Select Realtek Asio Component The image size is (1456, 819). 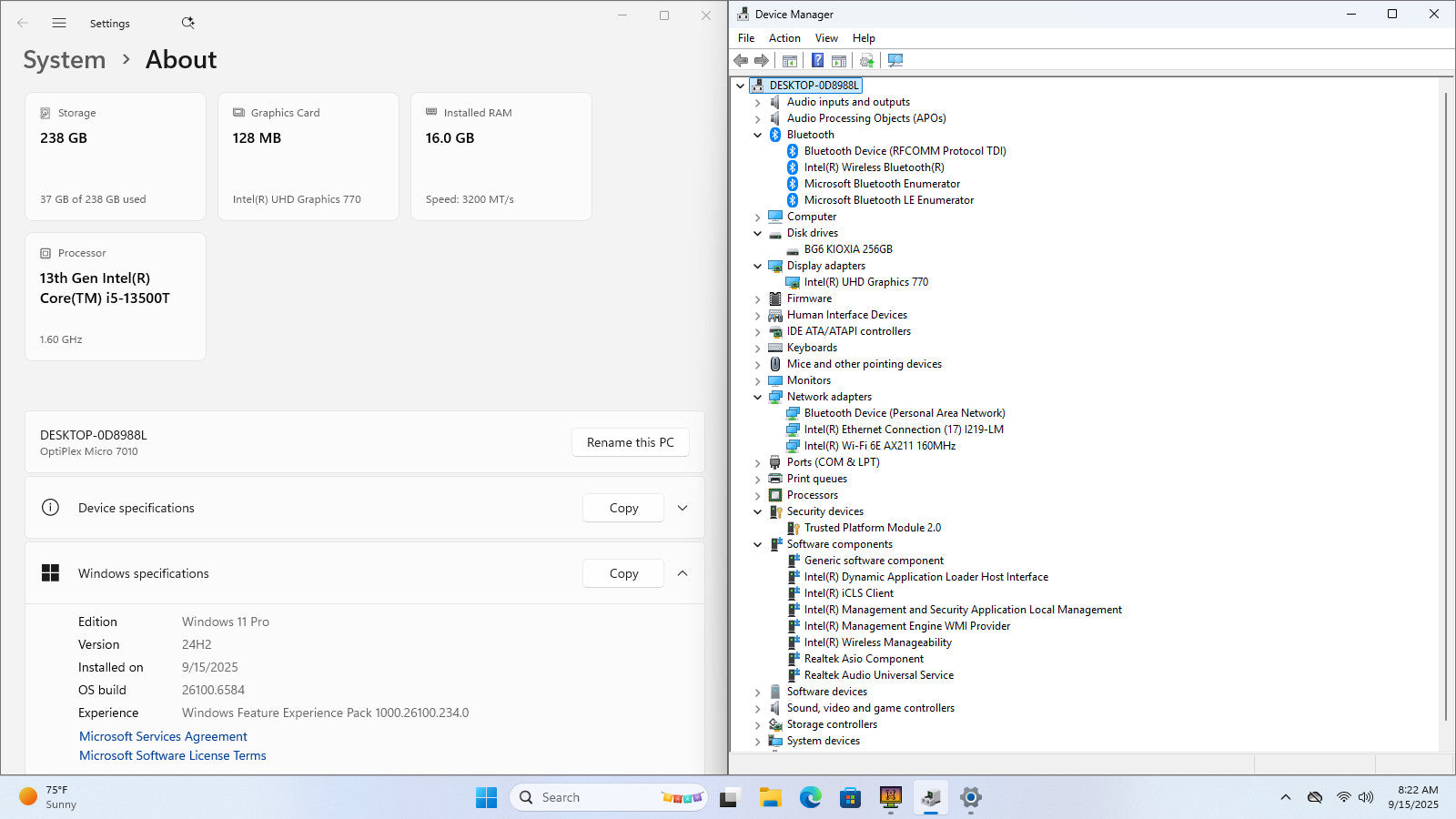[864, 659]
